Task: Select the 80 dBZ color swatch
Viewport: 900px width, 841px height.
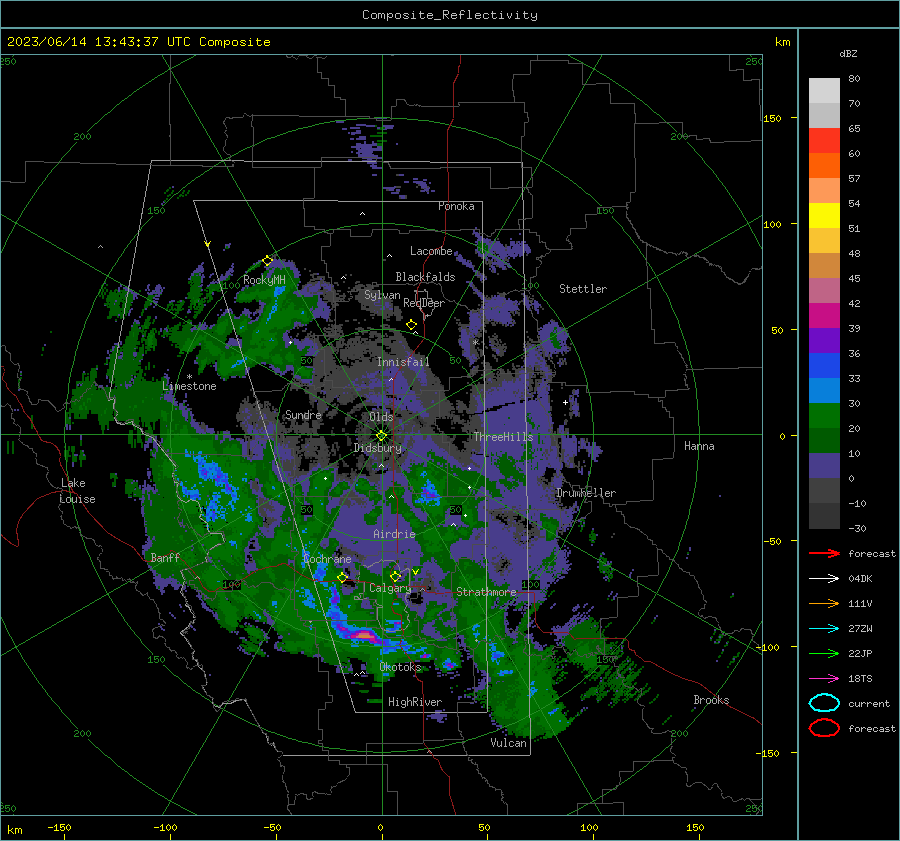Action: click(824, 90)
